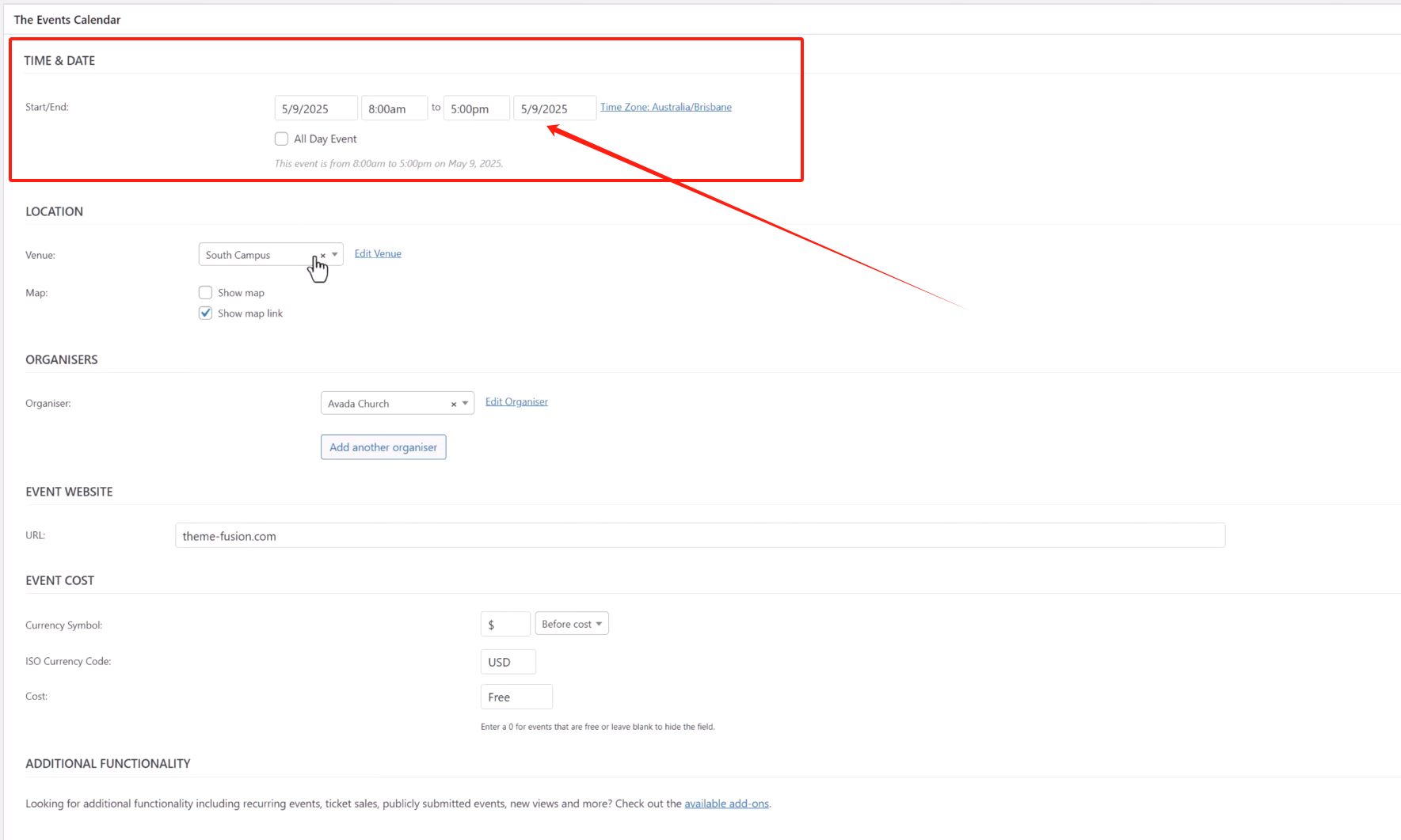Select the 8:00am start time field
This screenshot has height=840, width=1401.
pos(394,108)
